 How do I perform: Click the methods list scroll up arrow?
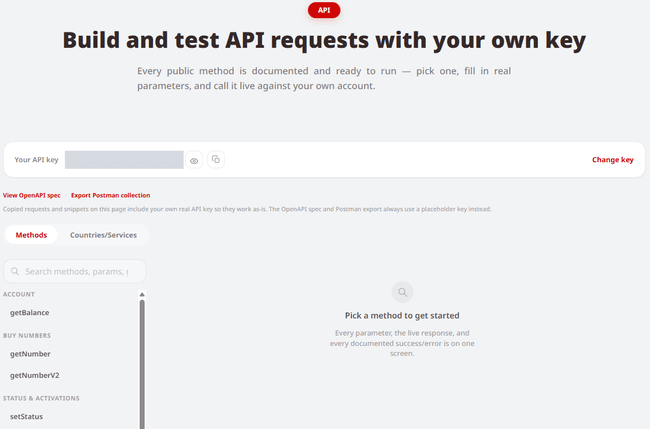142,294
